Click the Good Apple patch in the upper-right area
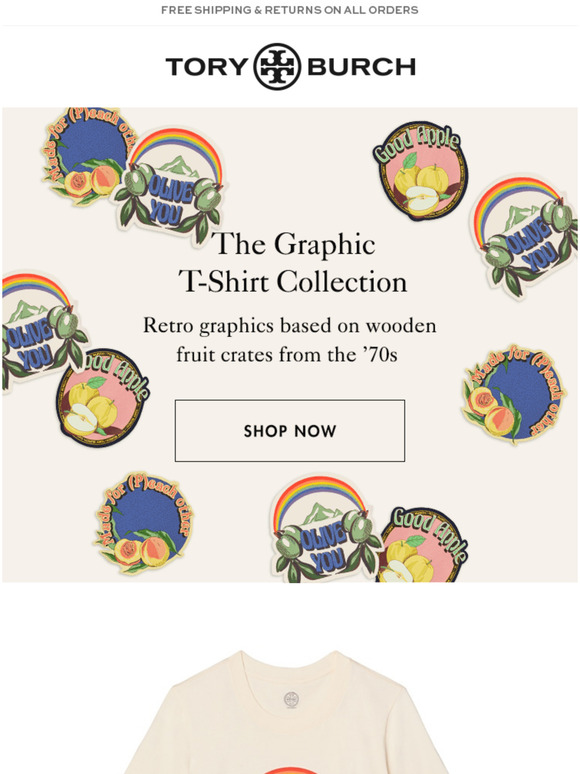The width and height of the screenshot is (580, 774). point(420,170)
